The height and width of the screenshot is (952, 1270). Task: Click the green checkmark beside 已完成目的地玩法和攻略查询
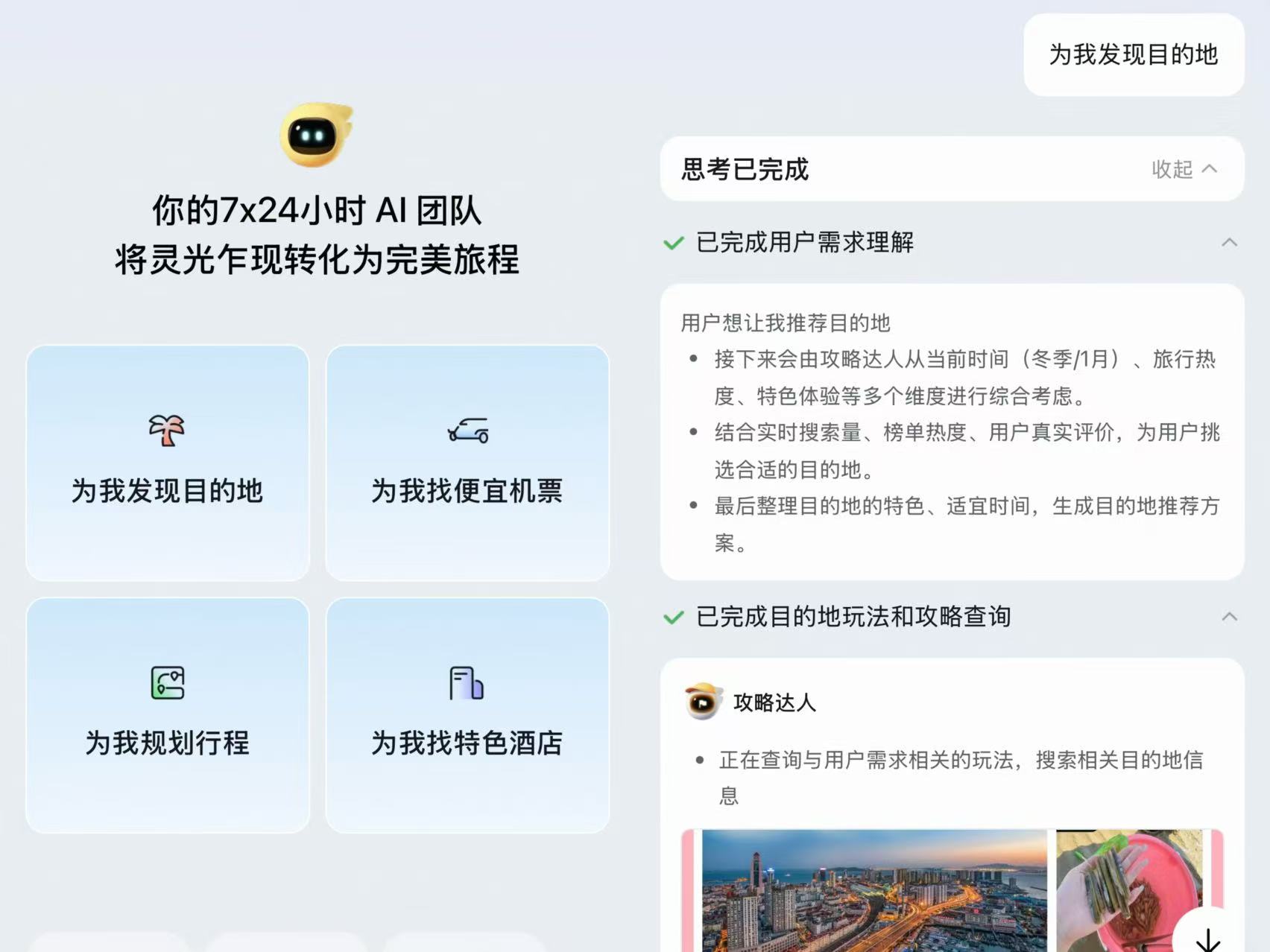click(674, 617)
